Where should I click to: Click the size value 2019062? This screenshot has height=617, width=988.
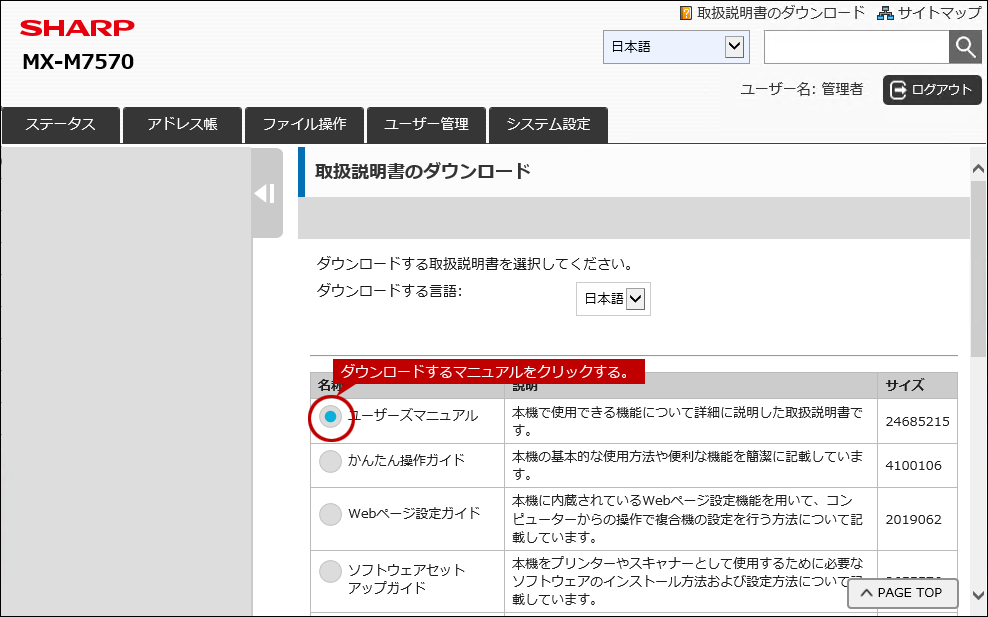(x=913, y=520)
